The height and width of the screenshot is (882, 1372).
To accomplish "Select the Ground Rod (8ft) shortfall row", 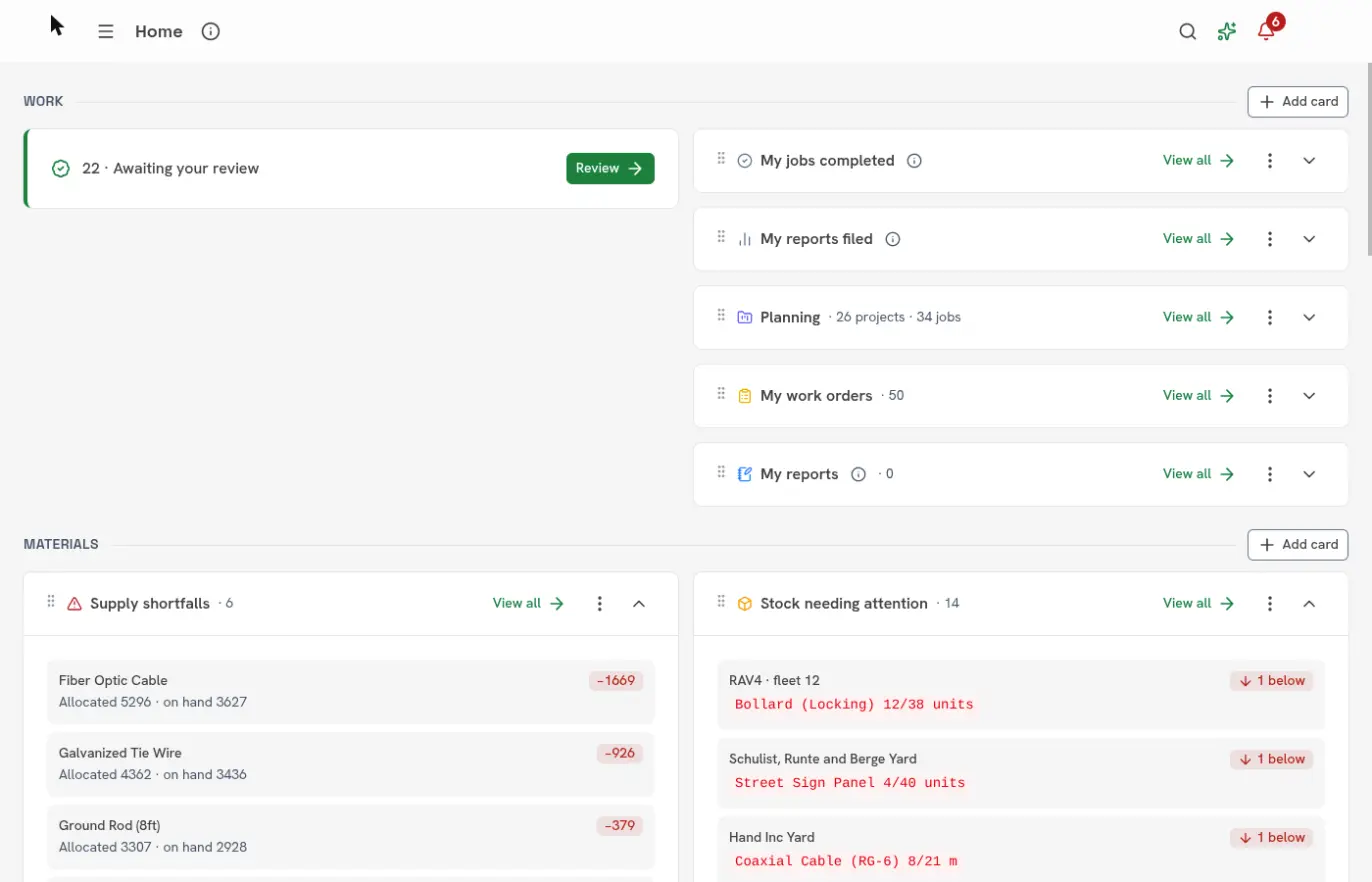I will click(351, 836).
